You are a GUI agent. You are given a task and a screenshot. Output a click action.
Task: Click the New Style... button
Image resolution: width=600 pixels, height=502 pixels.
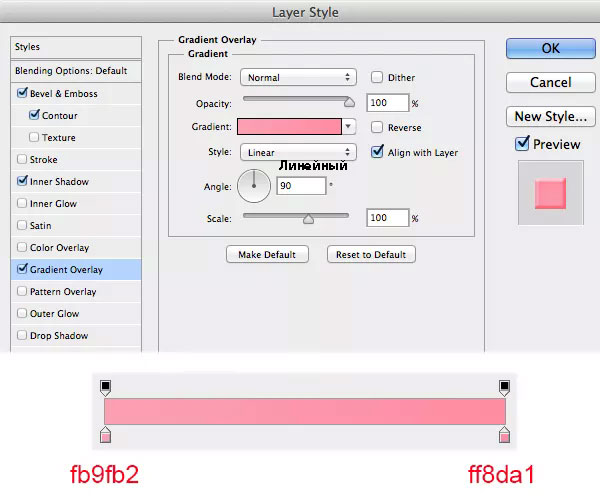pos(551,116)
